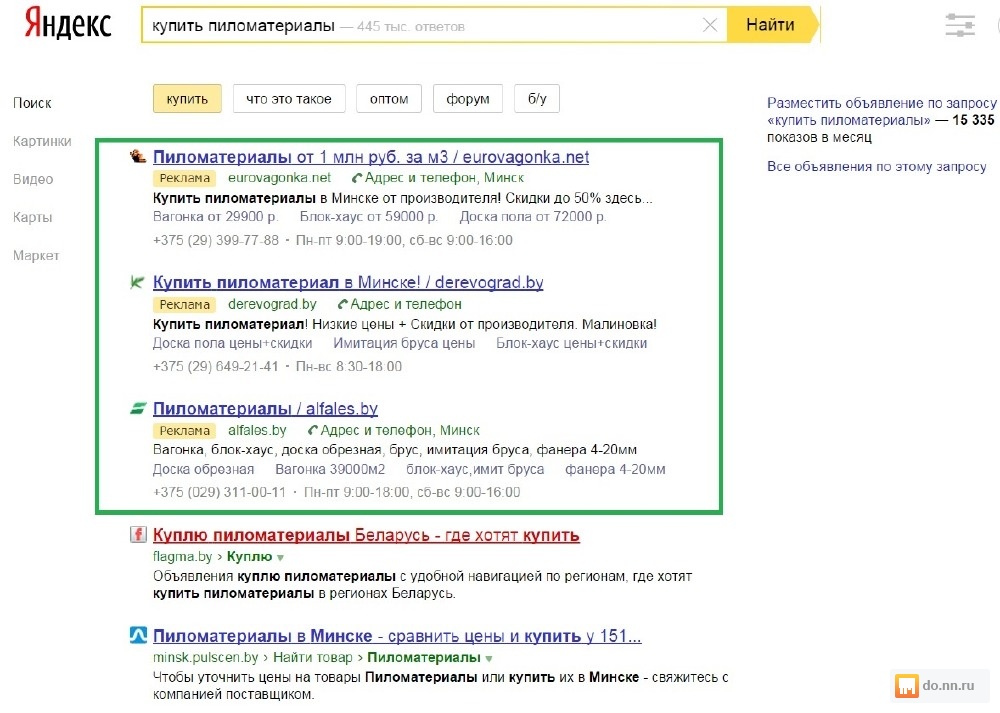Open 'Пиломатериалы от 1 млн руб' eurovagonka.net result
This screenshot has width=1000, height=713.
[371, 157]
